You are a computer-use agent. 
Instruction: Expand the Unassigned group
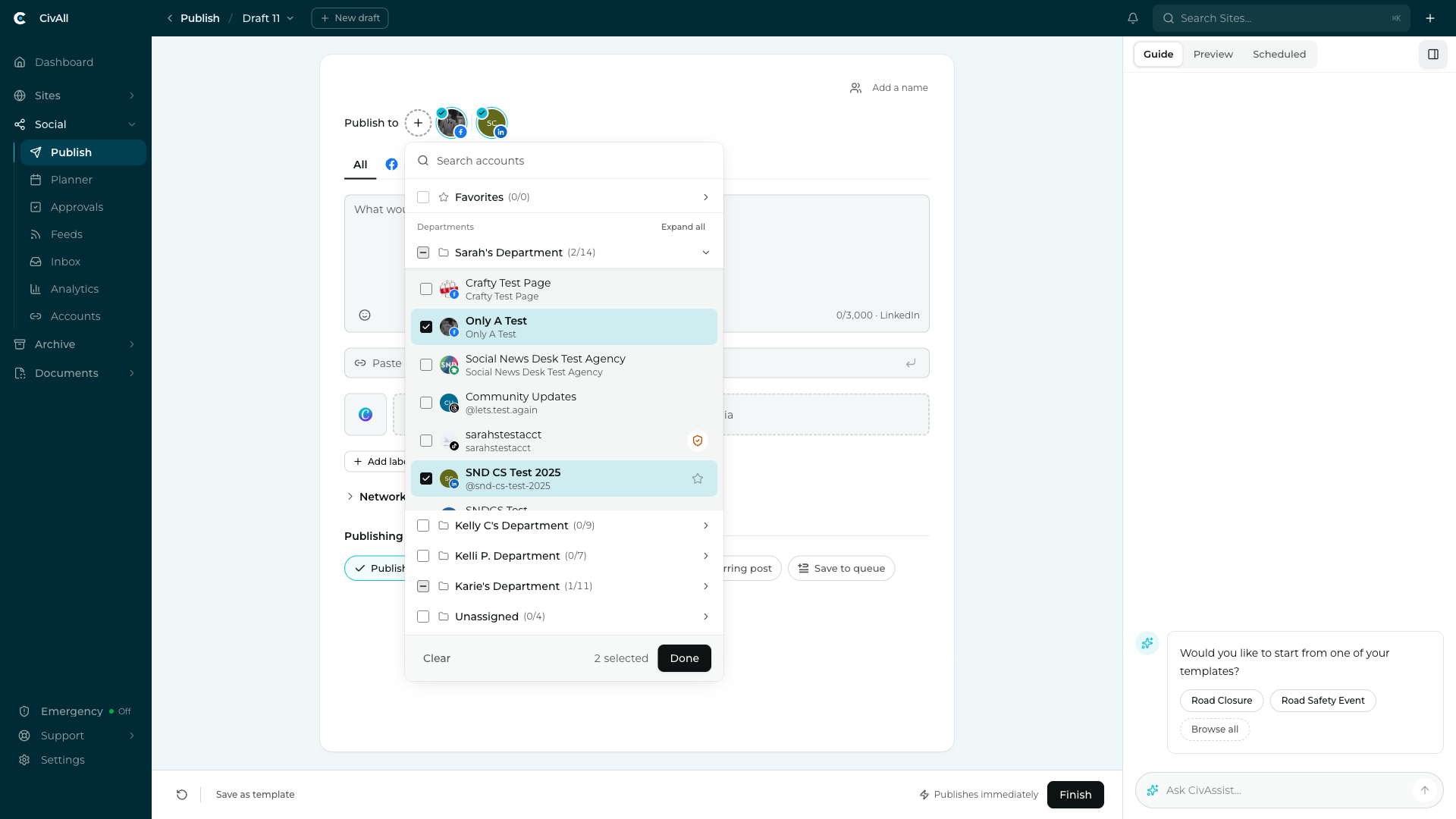click(x=706, y=617)
